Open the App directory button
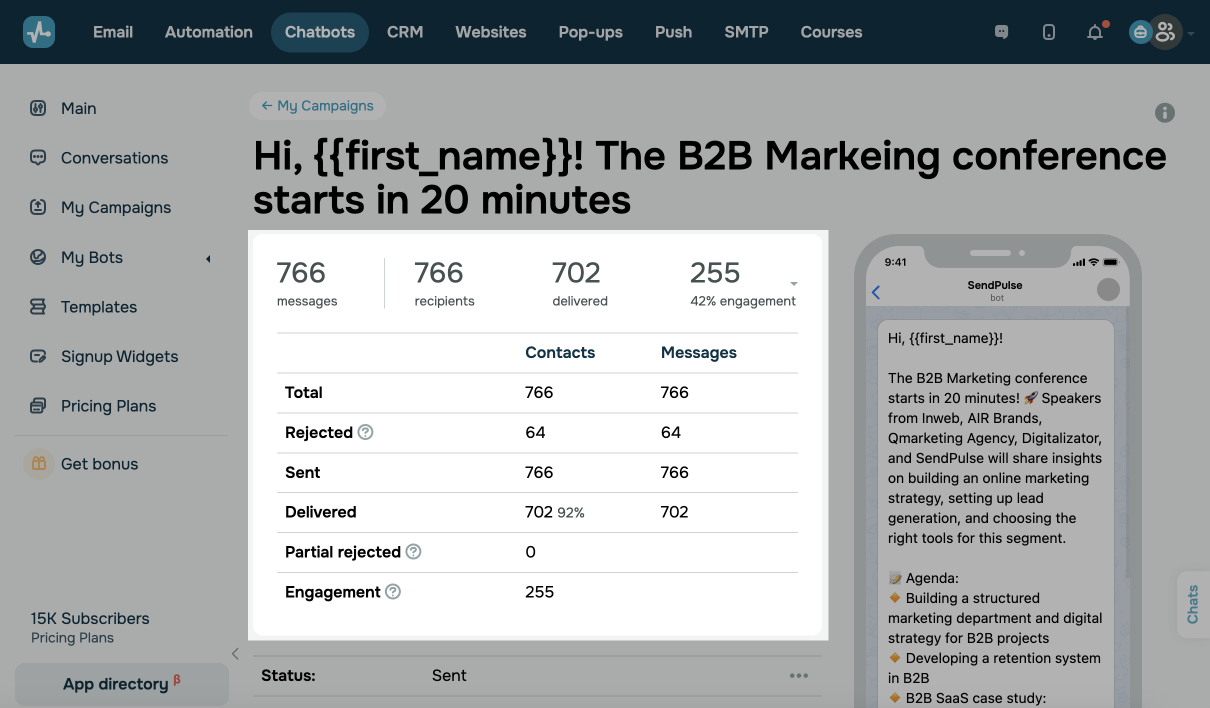Viewport: 1210px width, 708px height. 121,684
